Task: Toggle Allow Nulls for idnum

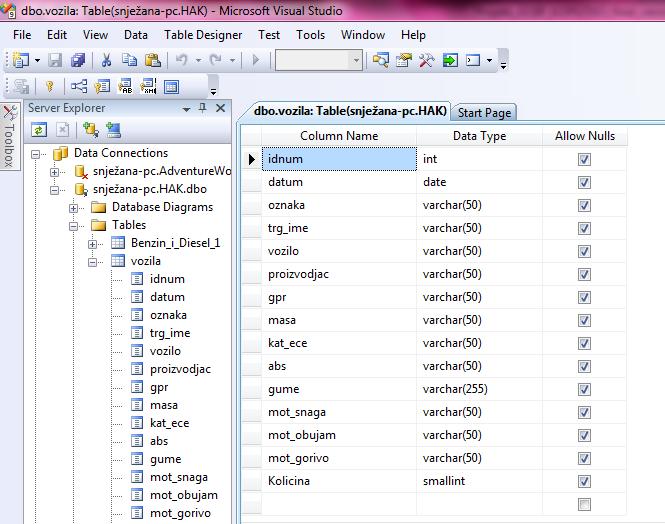Action: (x=584, y=159)
